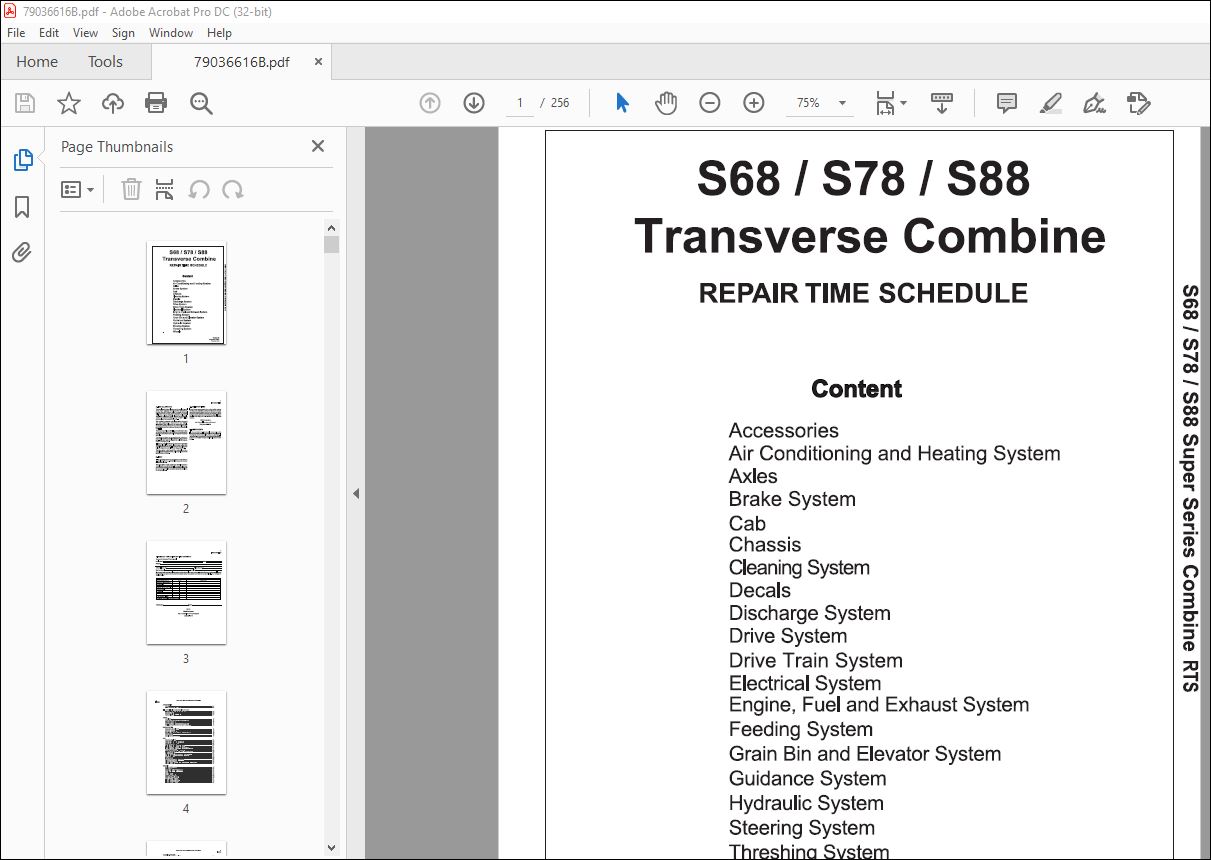
Task: Close the Page Thumbnails panel
Action: click(x=318, y=146)
